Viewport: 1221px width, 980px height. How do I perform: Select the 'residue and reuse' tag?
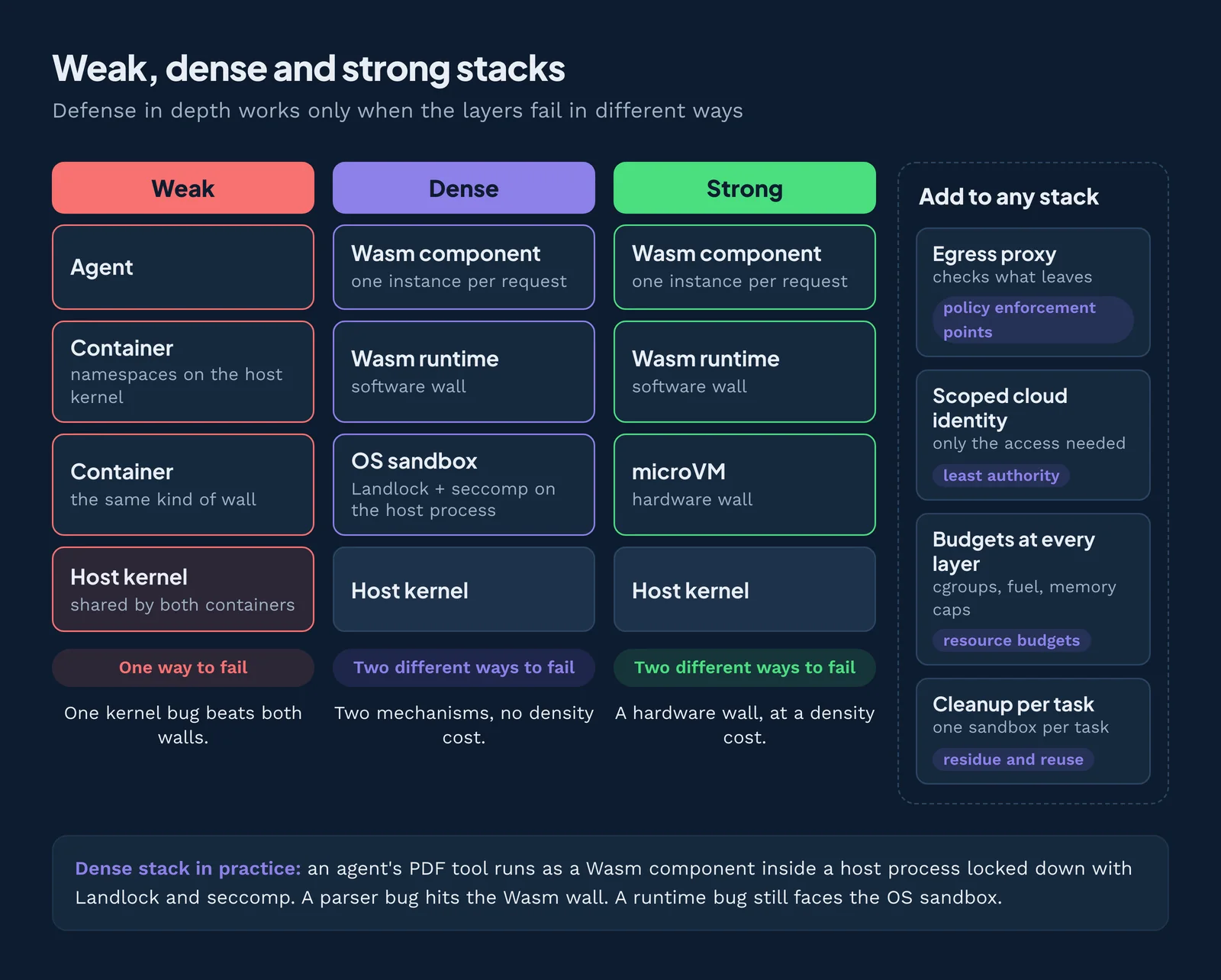coord(1013,759)
